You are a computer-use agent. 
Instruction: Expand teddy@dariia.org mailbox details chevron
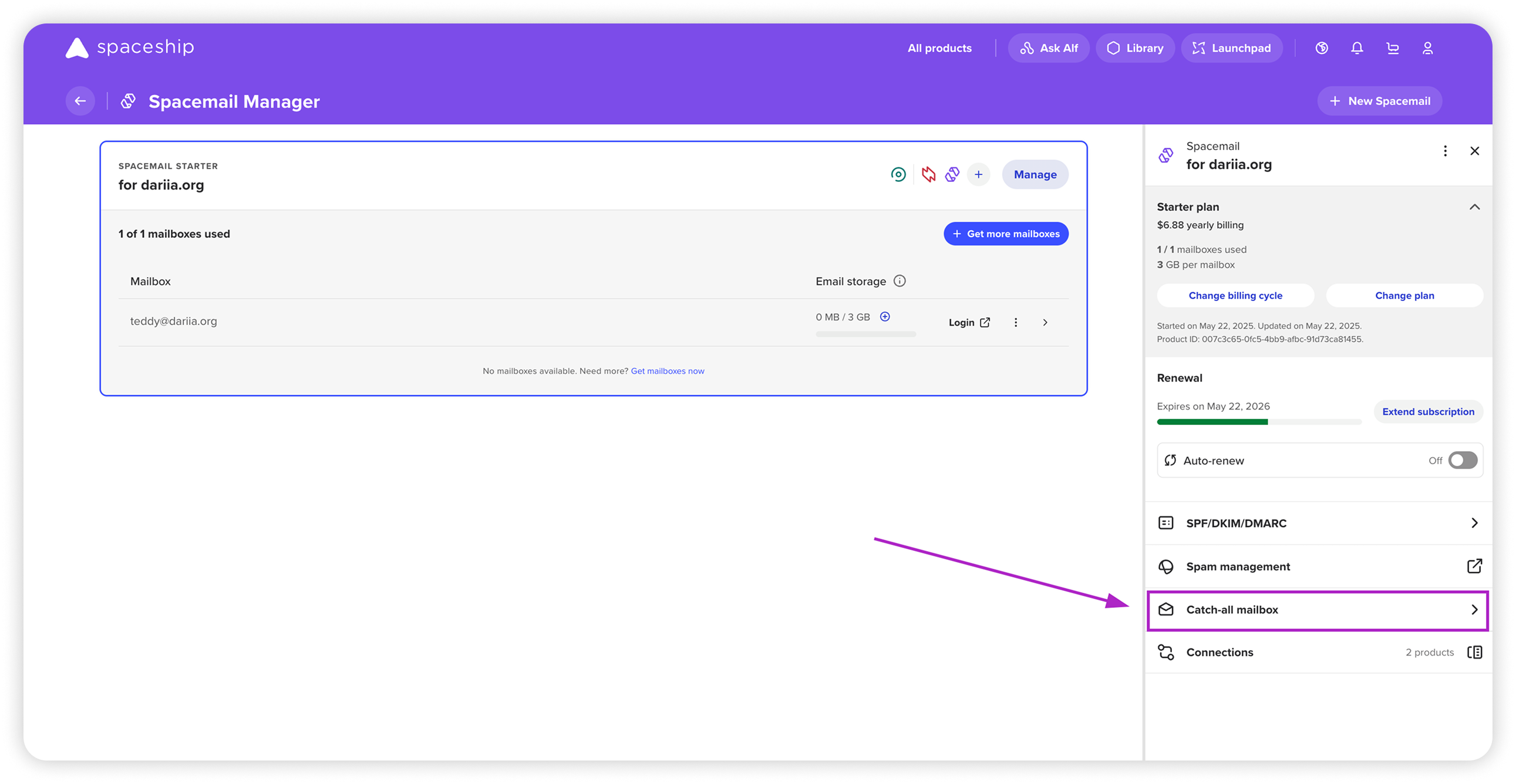tap(1045, 322)
